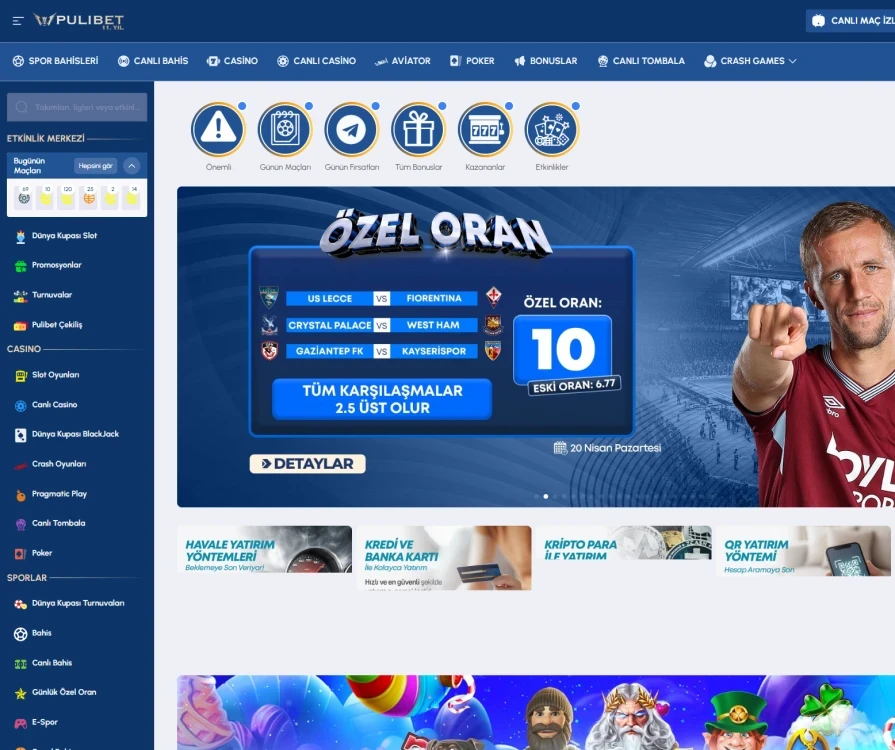Open the hamburger menu beside the Pulibet logo
This screenshot has width=895, height=750.
(x=18, y=21)
